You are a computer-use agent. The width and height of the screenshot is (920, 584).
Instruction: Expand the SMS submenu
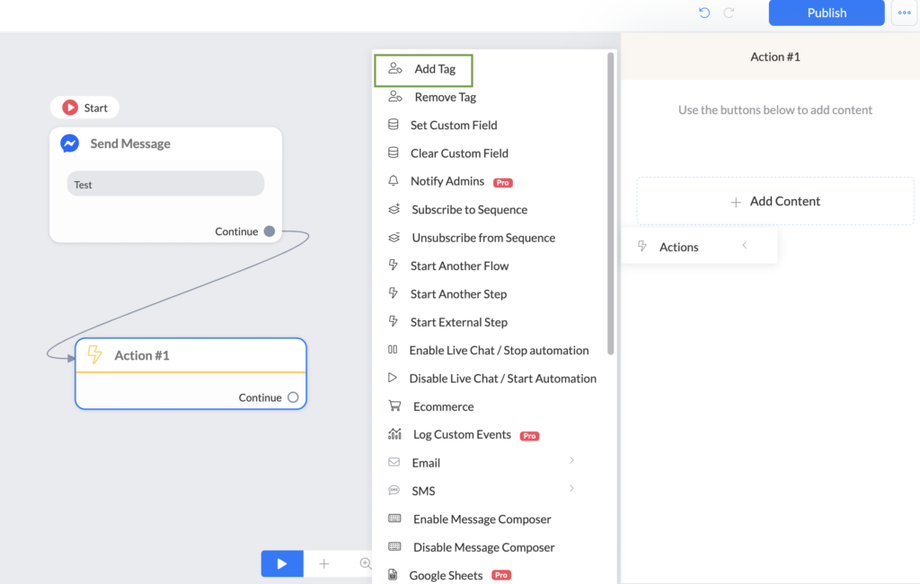(x=571, y=489)
